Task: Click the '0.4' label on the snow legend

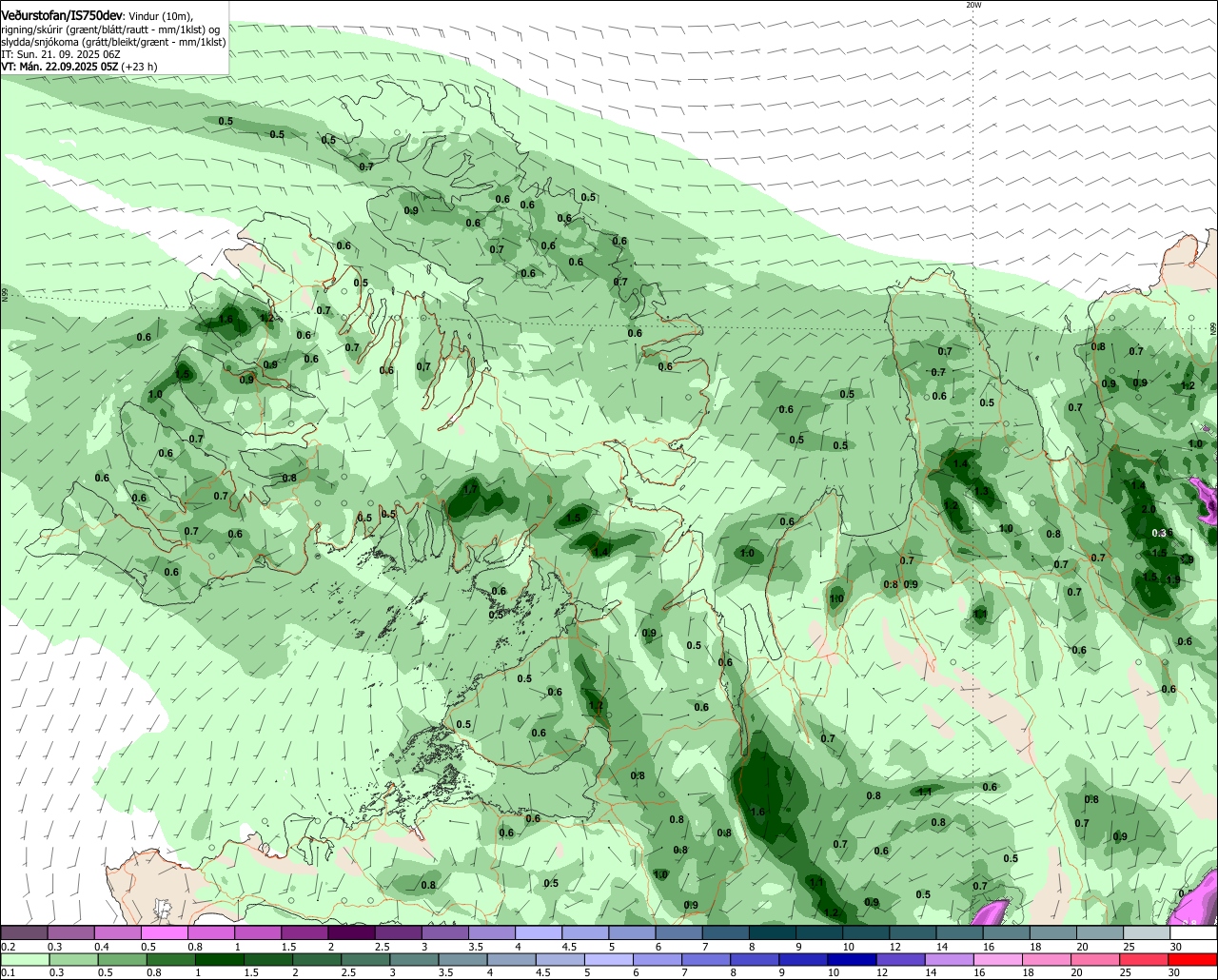Action: click(x=102, y=947)
